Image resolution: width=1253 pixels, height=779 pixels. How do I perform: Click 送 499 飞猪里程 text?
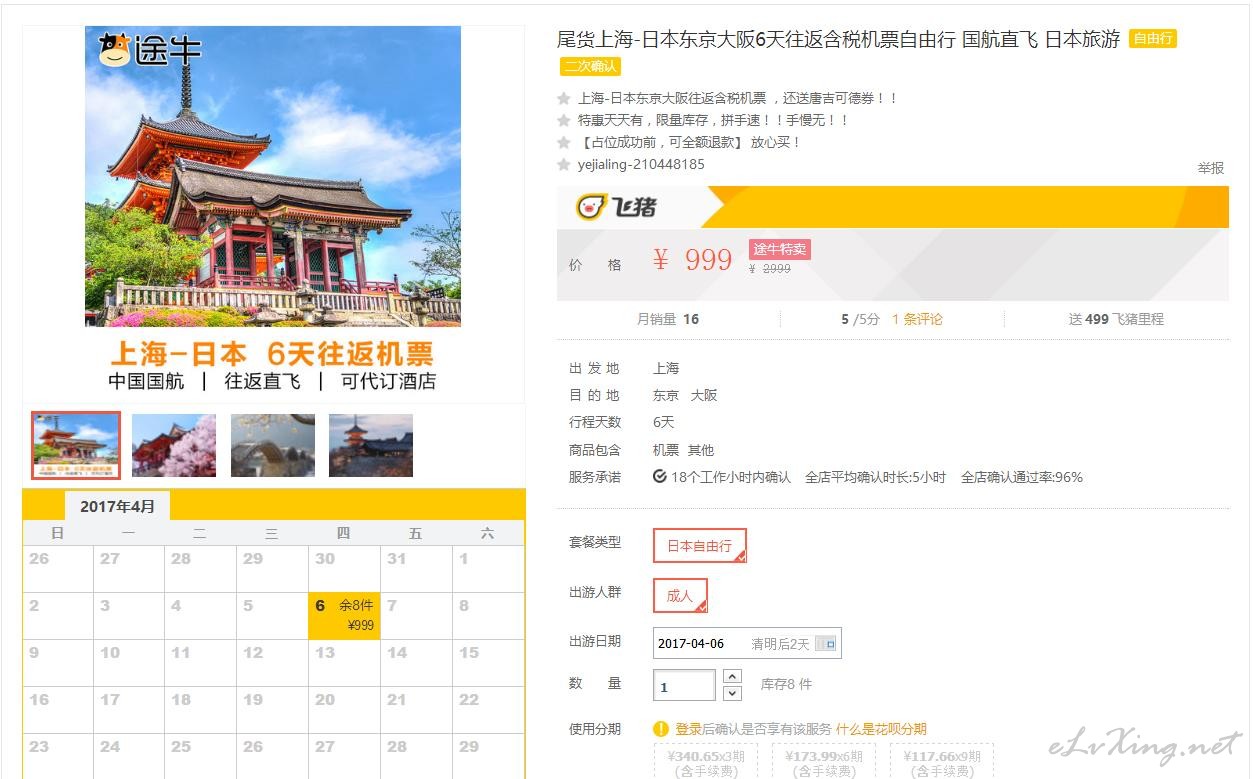[1116, 319]
